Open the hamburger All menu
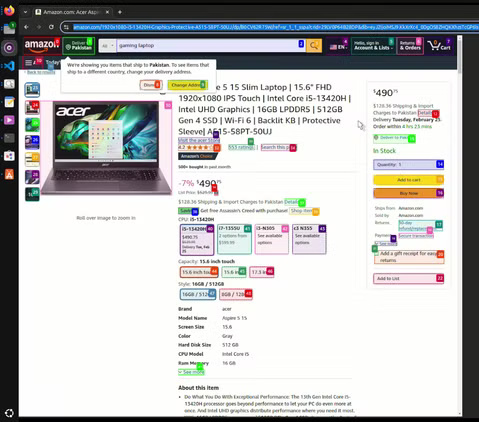 pos(33,62)
